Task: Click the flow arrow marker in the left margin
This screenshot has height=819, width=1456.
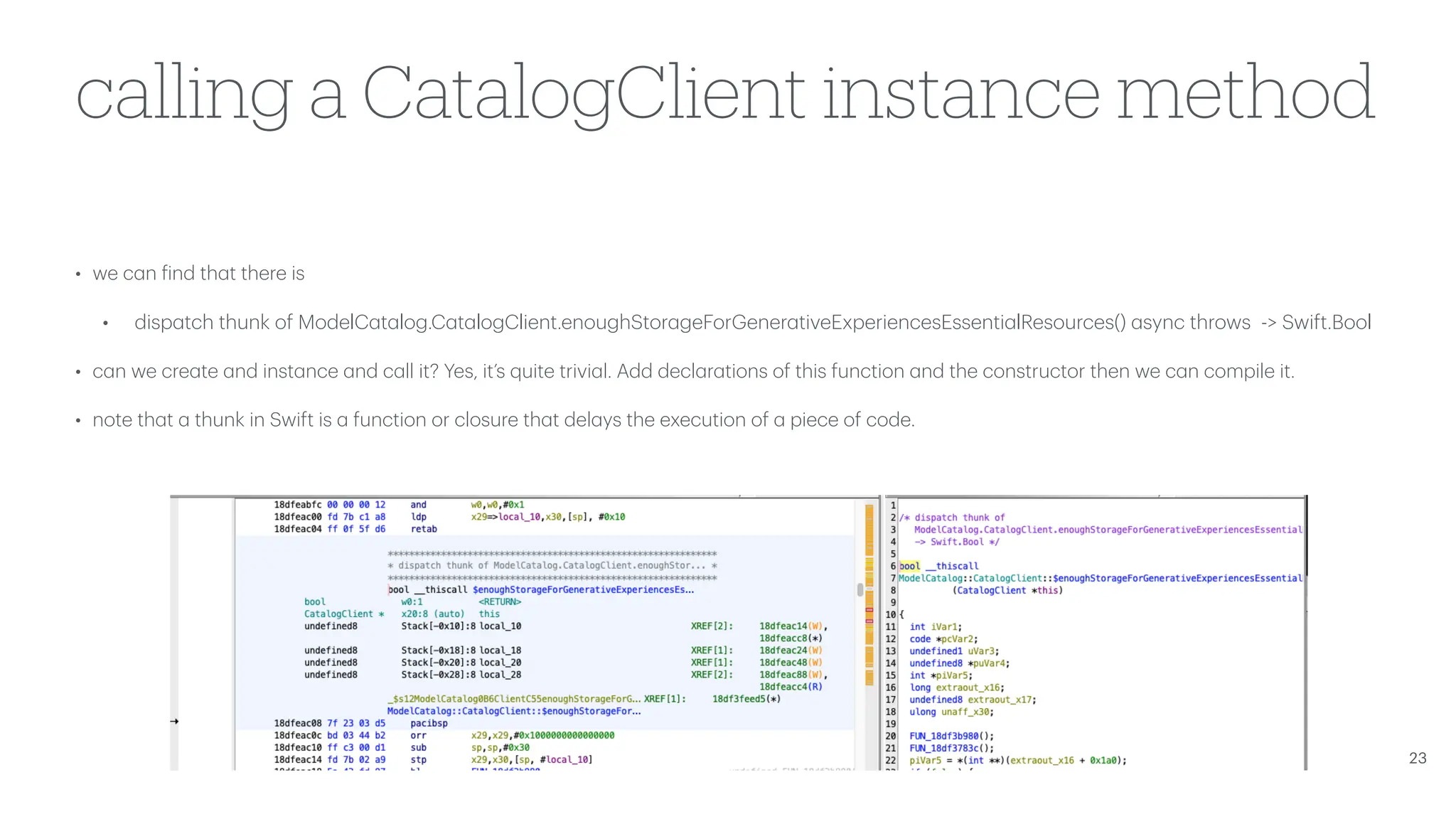Action: tap(174, 722)
